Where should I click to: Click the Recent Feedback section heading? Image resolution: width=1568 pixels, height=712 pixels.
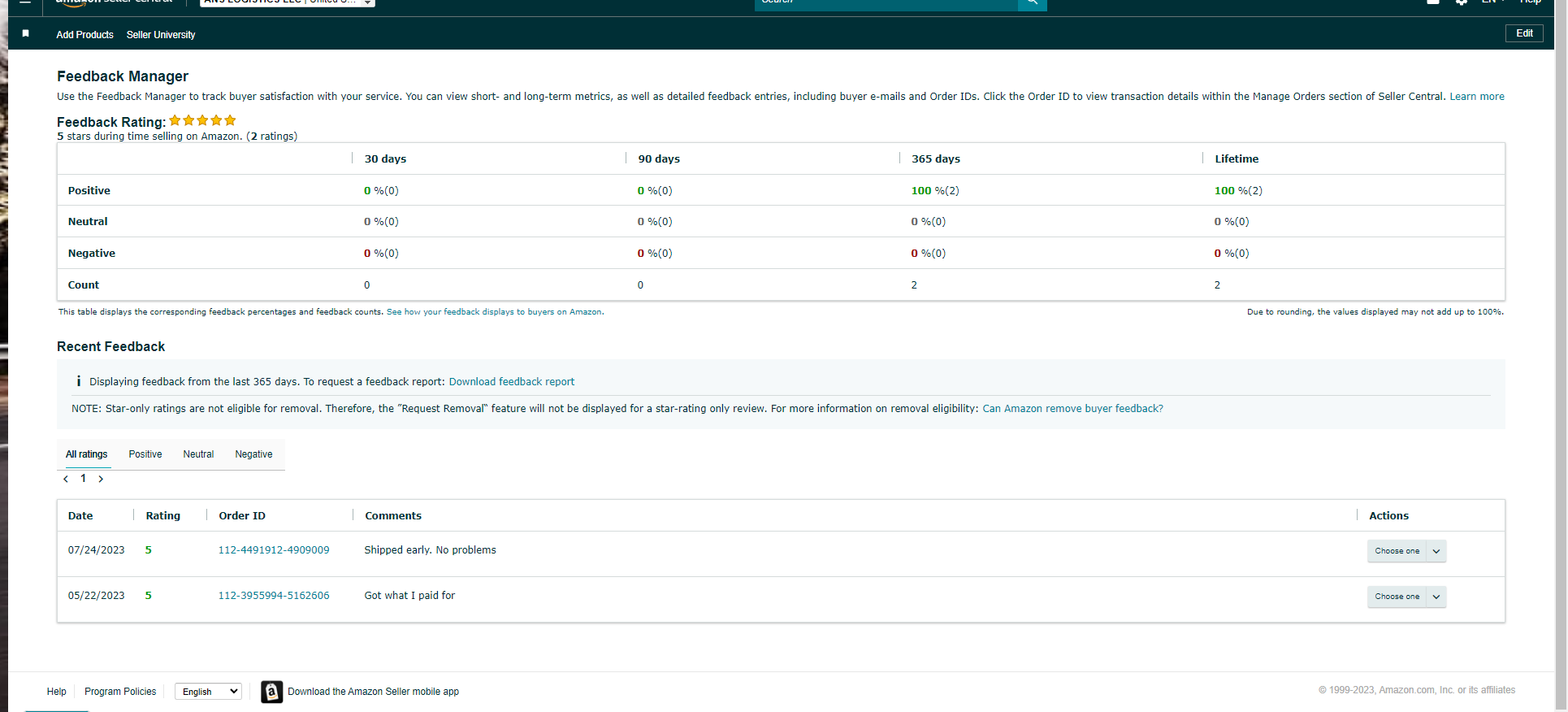coord(110,347)
